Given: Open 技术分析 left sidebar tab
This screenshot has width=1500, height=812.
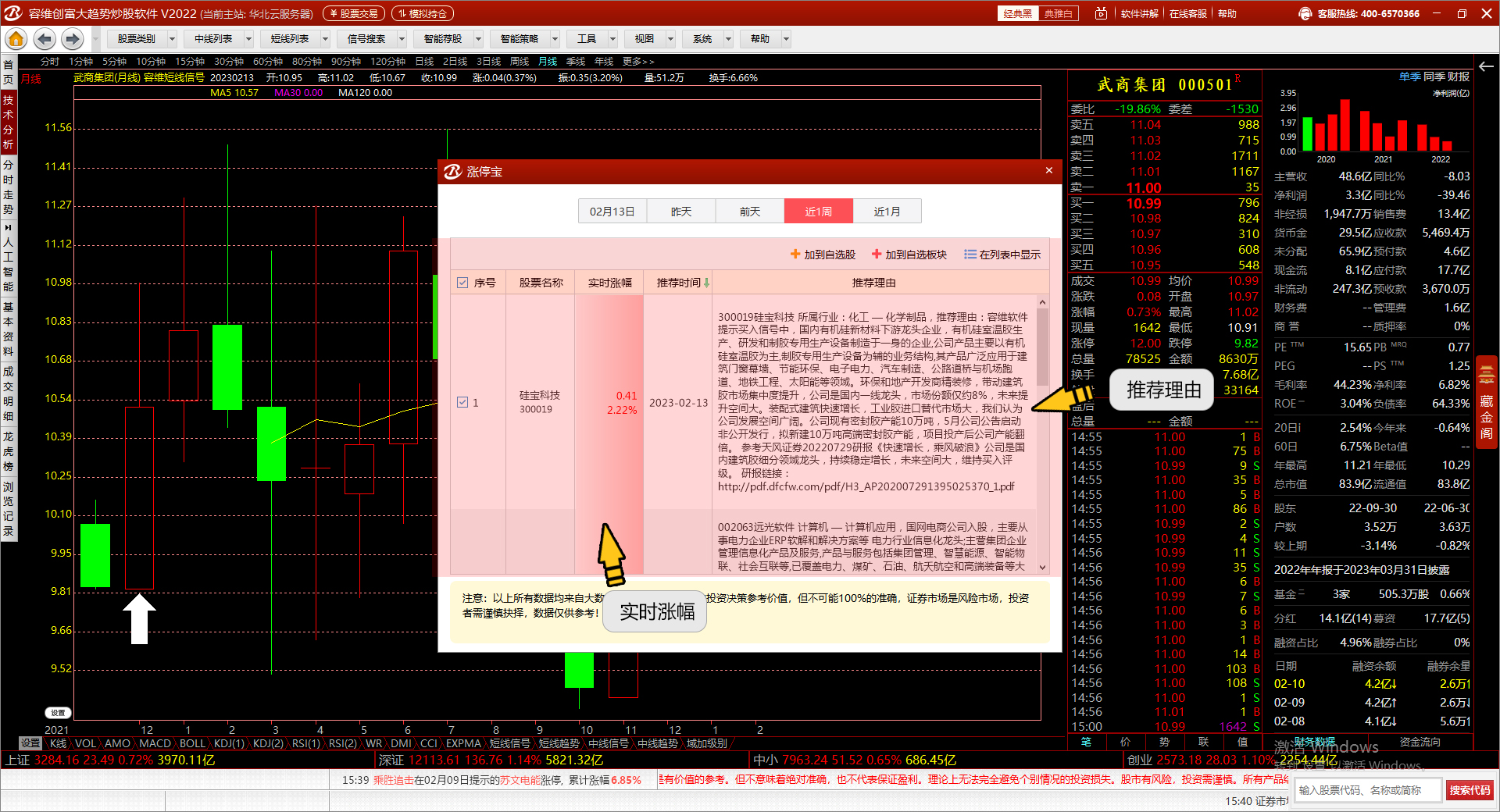Looking at the screenshot, I should (8, 122).
